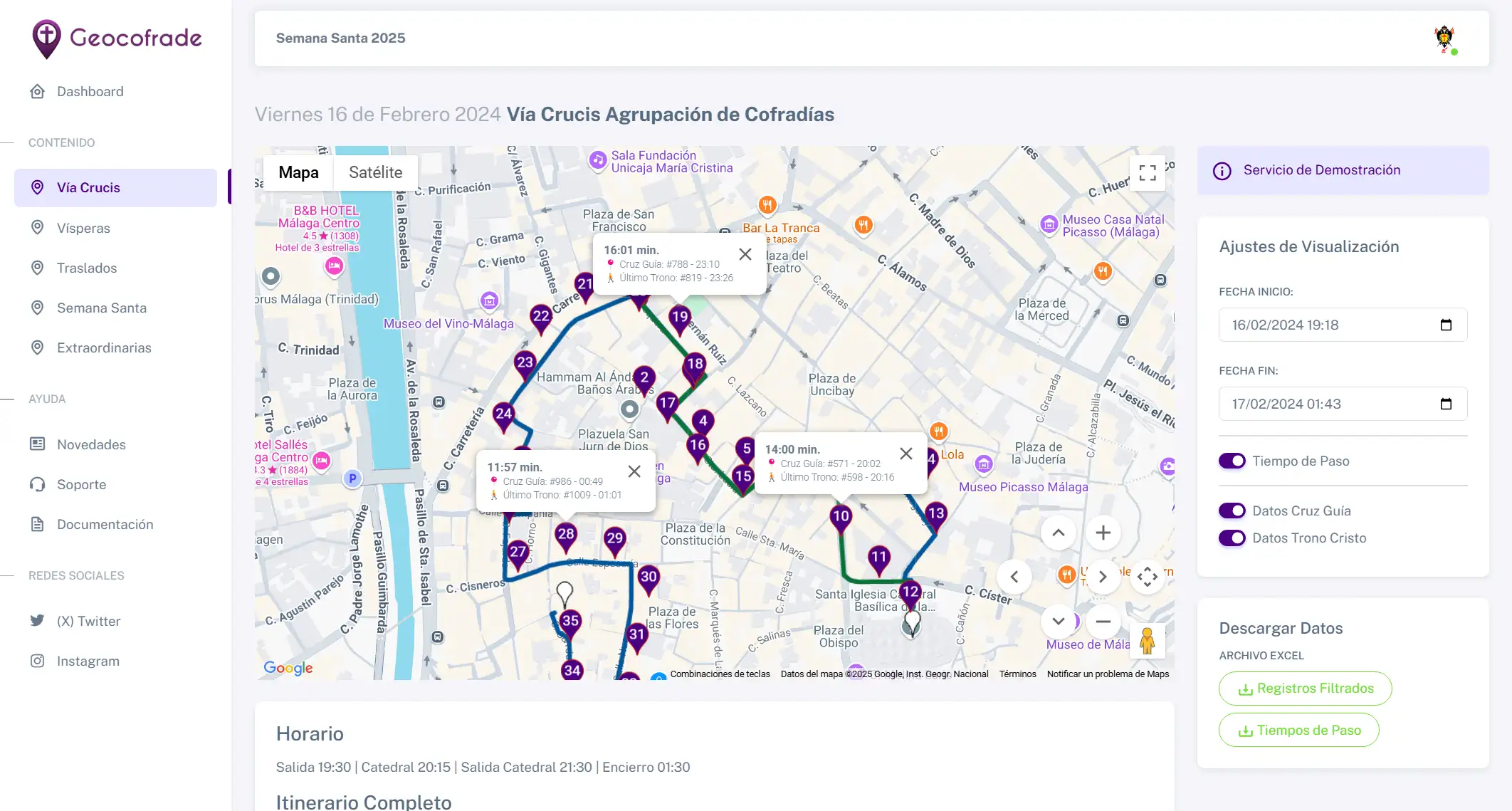The width and height of the screenshot is (1512, 811).
Task: Toggle map fullscreen view
Action: click(x=1147, y=173)
